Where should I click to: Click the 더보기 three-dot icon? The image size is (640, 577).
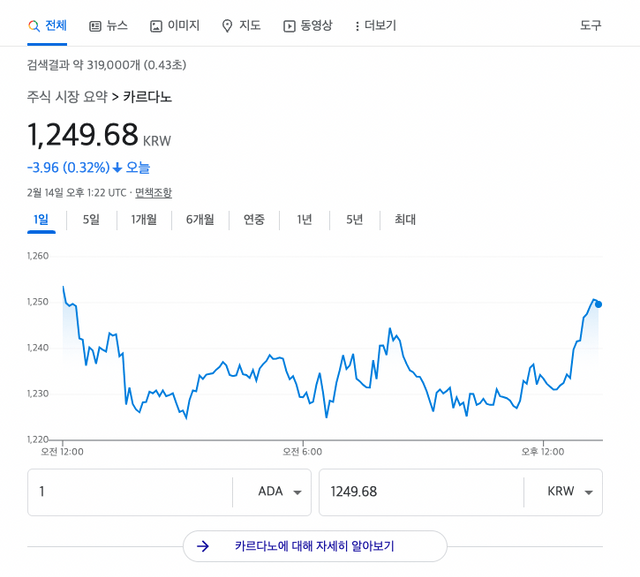point(357,26)
